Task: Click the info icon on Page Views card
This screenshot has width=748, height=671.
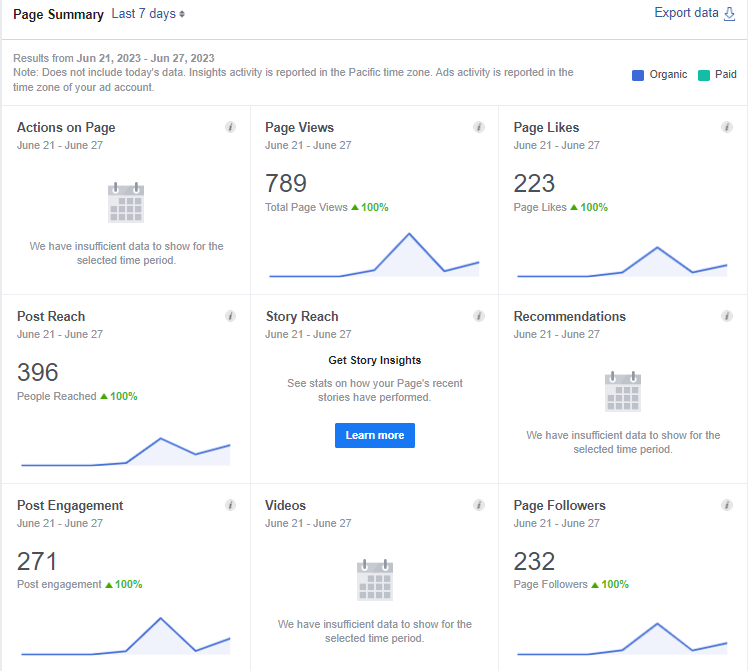Action: 478,127
